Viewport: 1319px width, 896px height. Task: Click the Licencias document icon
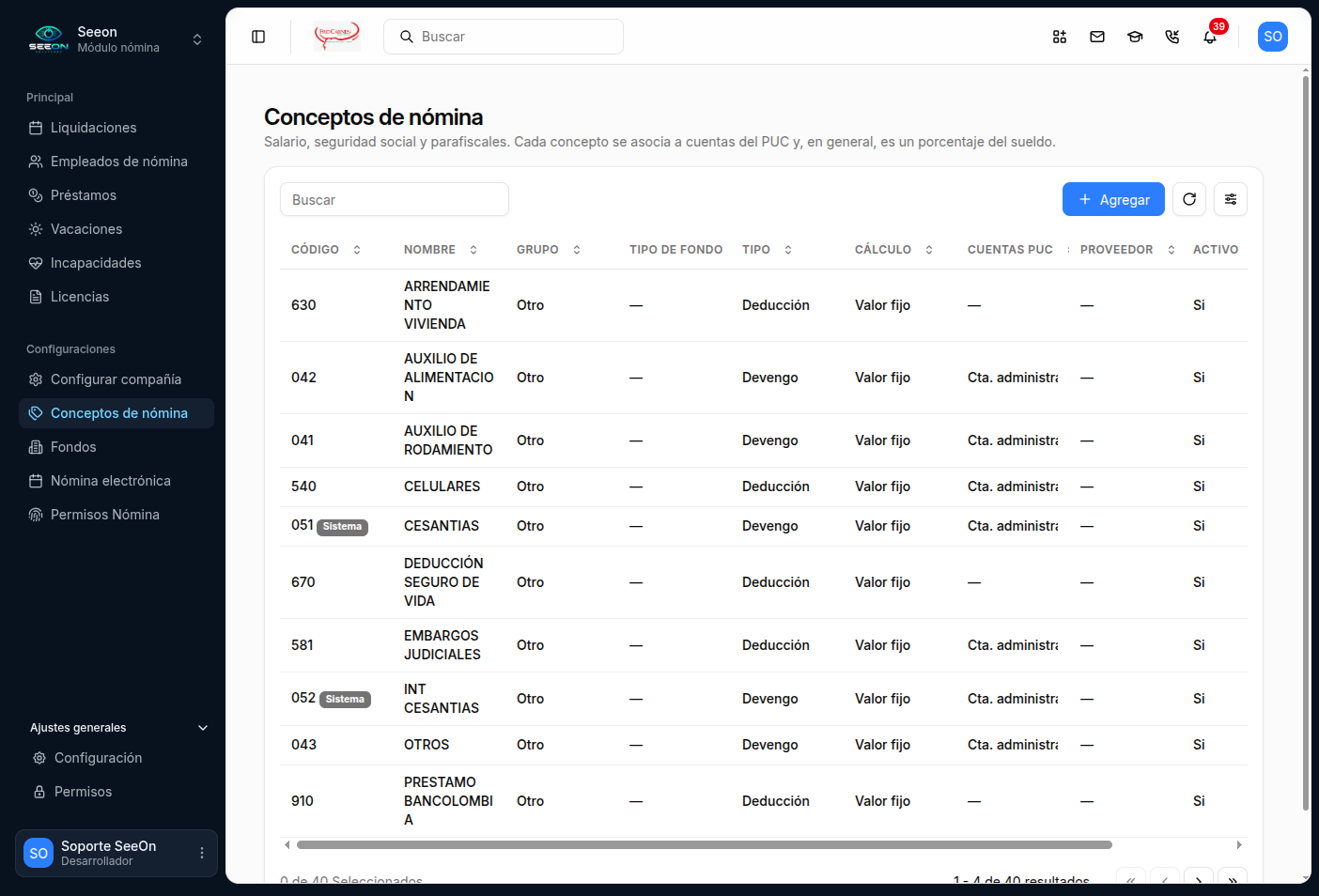tap(36, 297)
